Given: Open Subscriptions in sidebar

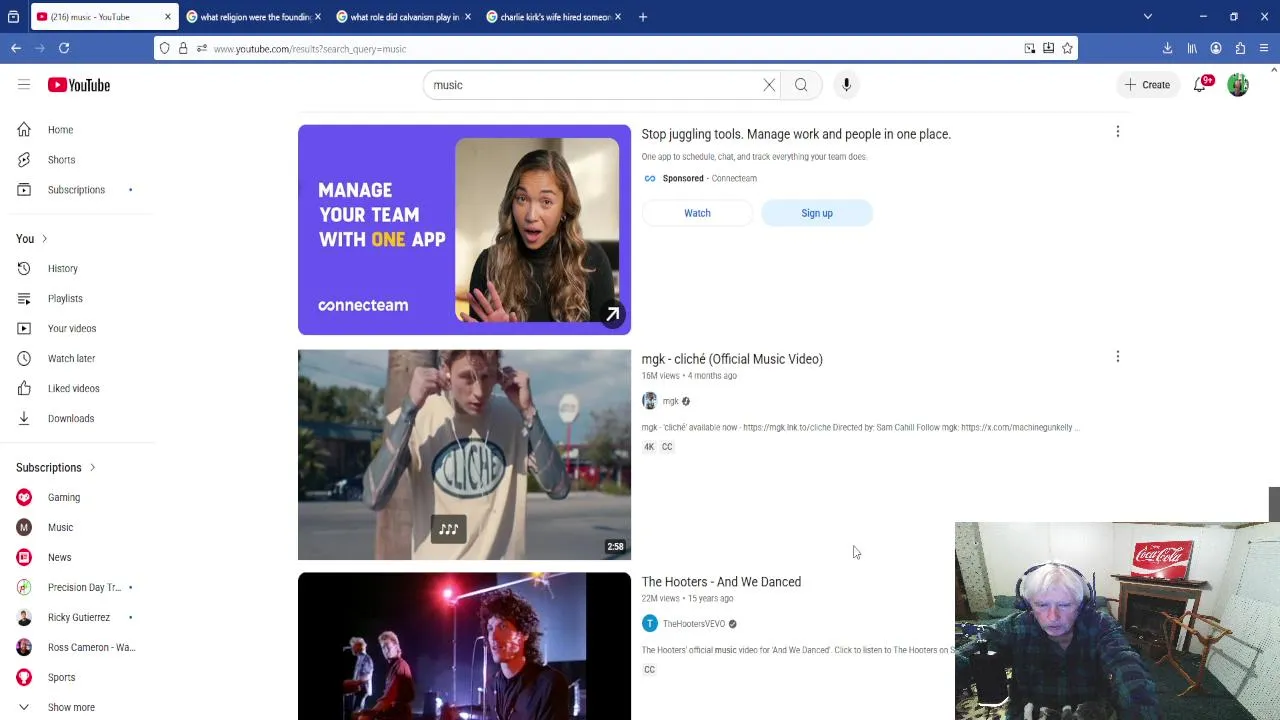Looking at the screenshot, I should pyautogui.click(x=78, y=190).
